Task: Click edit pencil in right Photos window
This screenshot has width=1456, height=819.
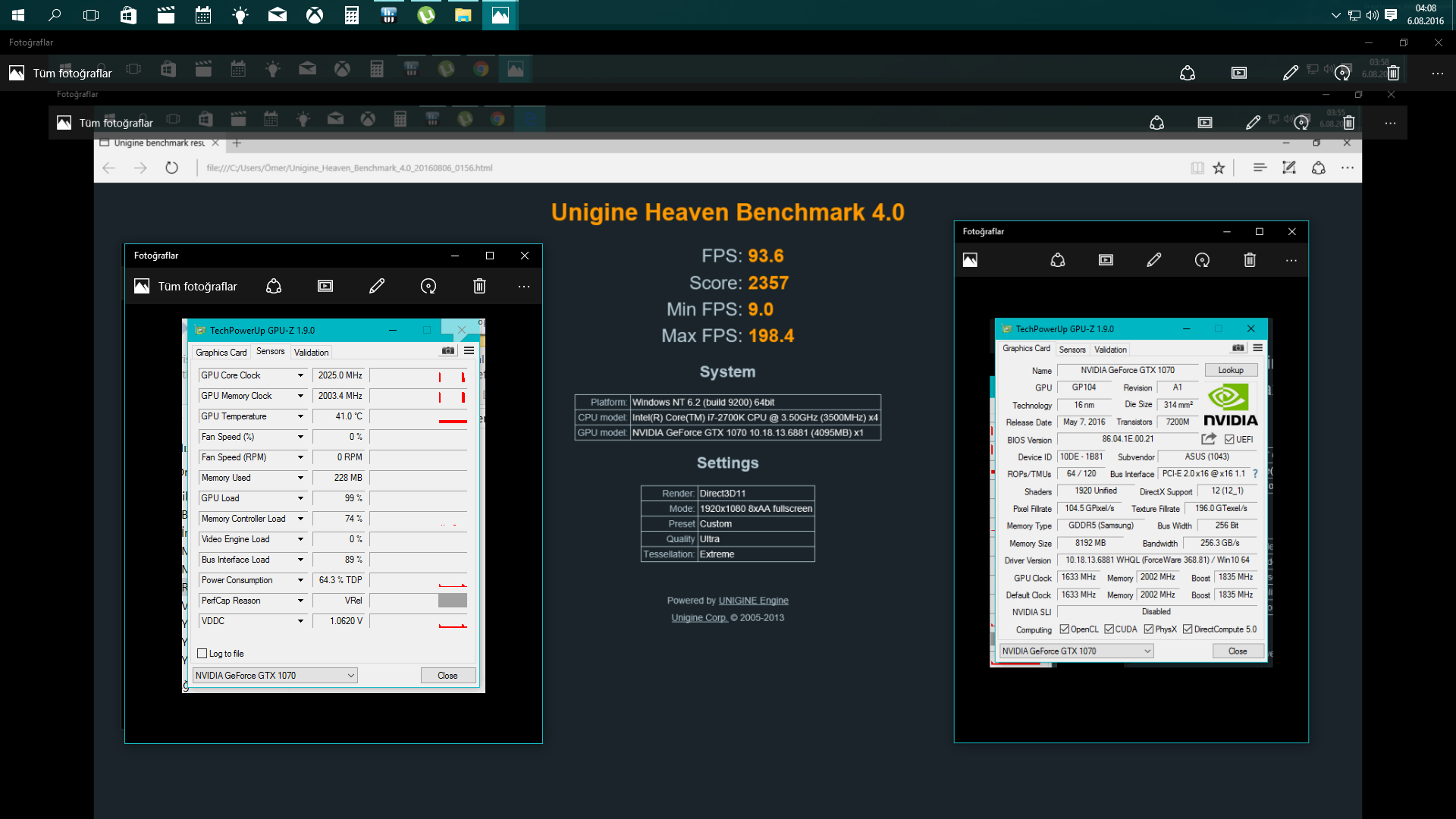Action: pos(1153,260)
